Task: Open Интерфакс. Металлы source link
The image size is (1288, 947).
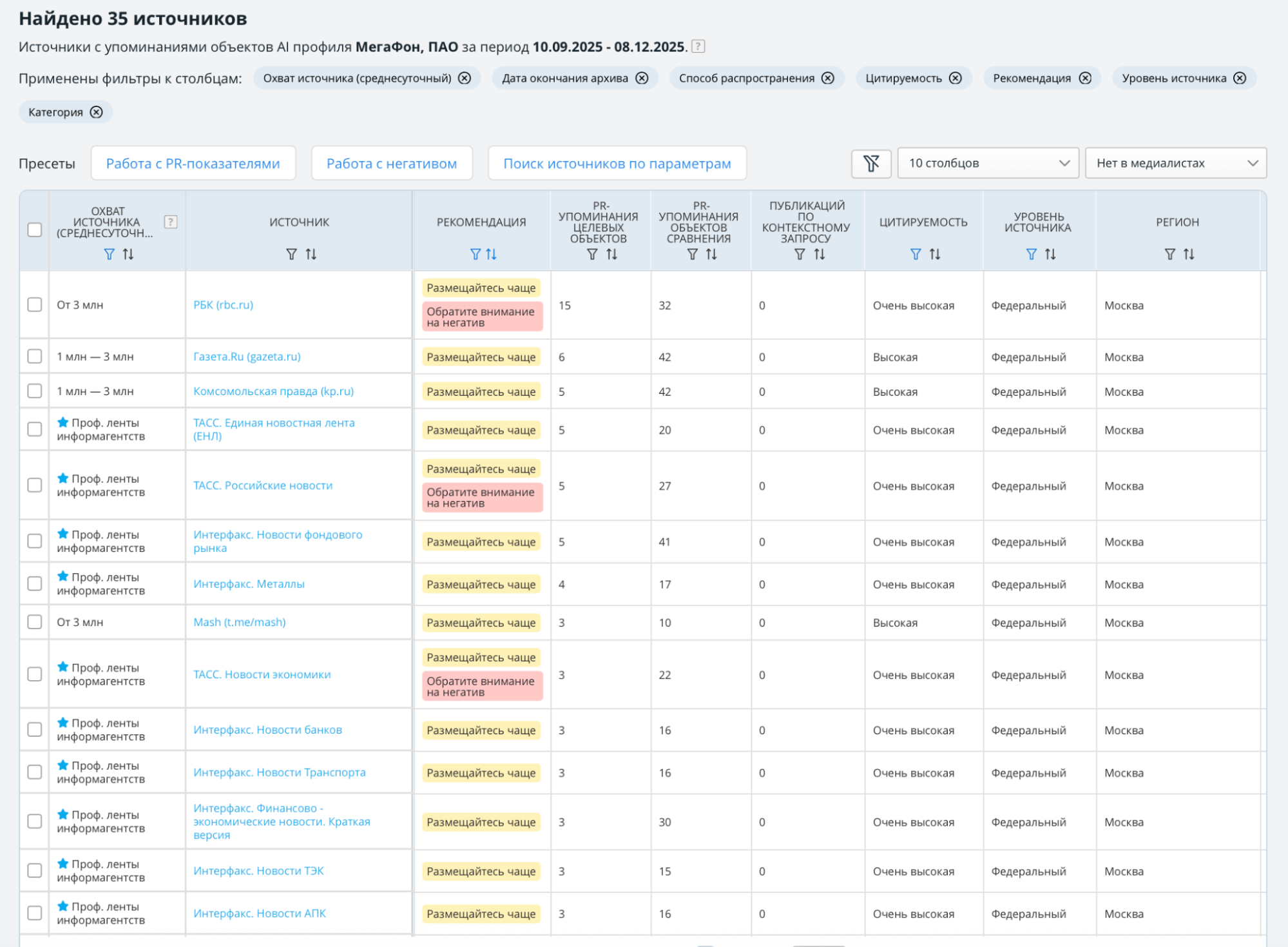Action: point(249,584)
